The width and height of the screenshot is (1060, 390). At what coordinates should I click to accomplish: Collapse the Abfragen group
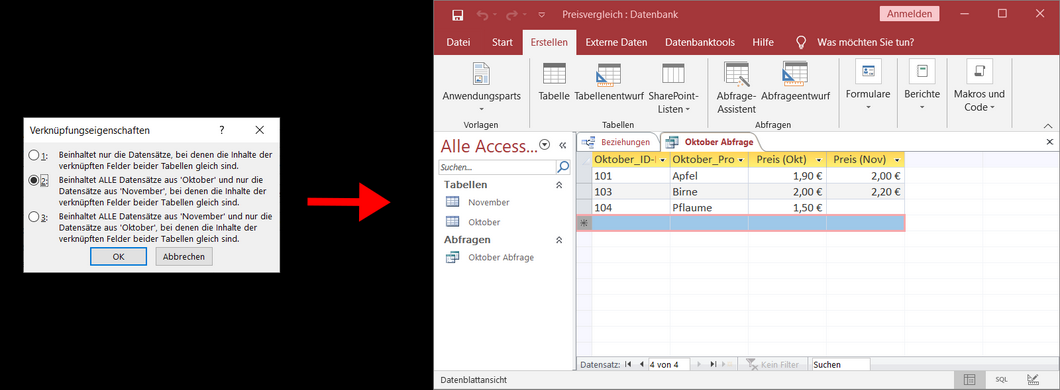pyautogui.click(x=559, y=239)
